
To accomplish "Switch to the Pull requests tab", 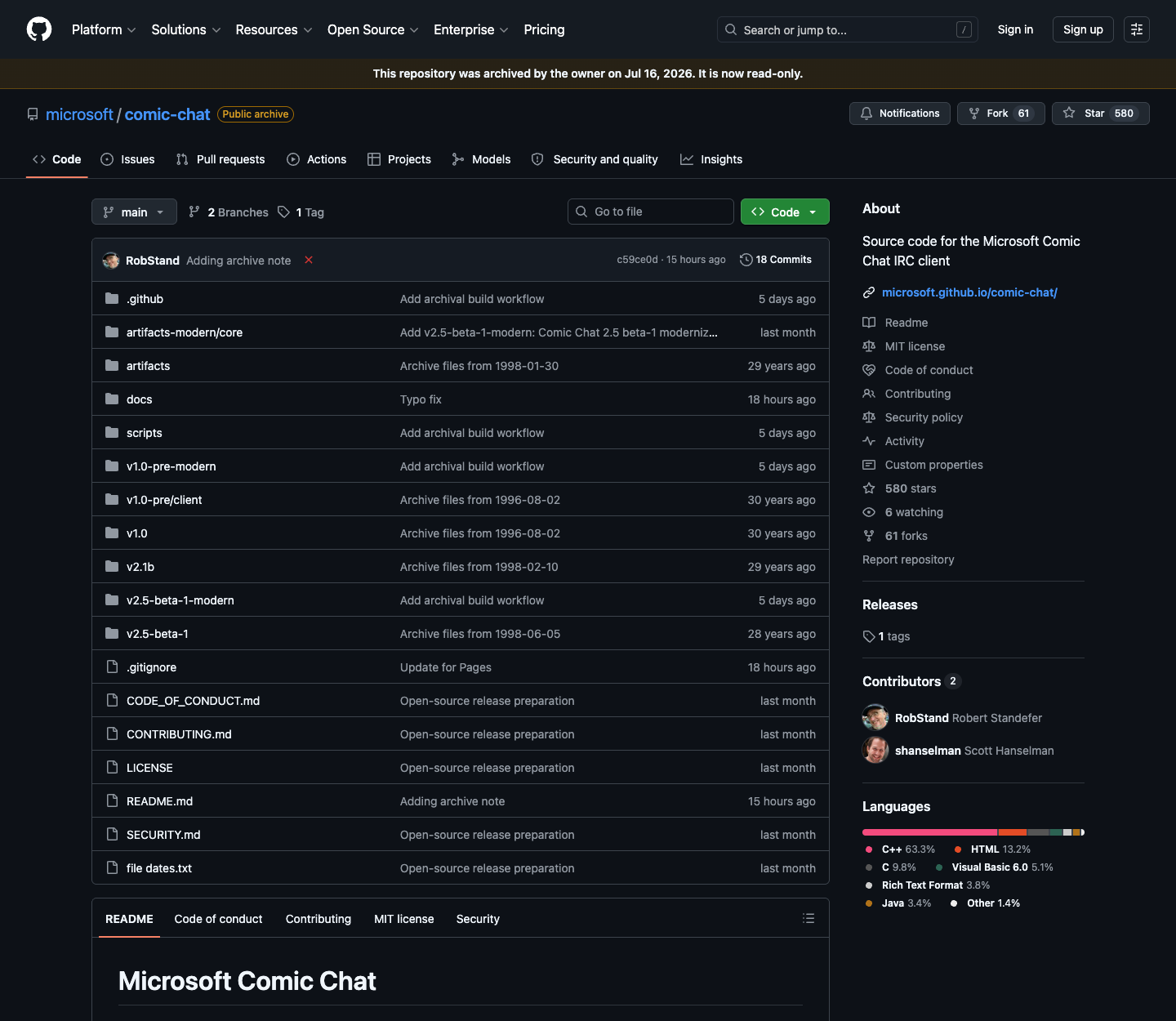I will 220,159.
